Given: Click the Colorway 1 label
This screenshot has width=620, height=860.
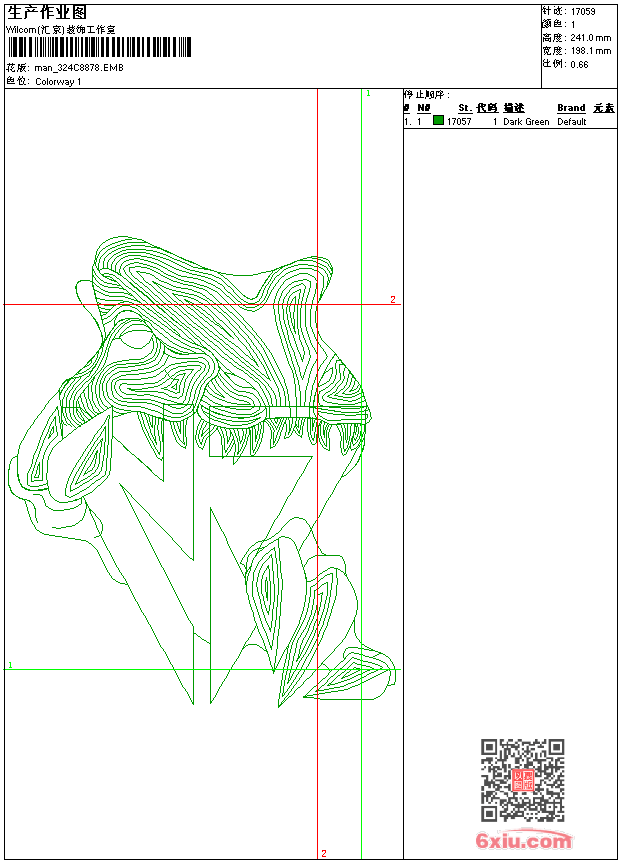Looking at the screenshot, I should point(58,81).
